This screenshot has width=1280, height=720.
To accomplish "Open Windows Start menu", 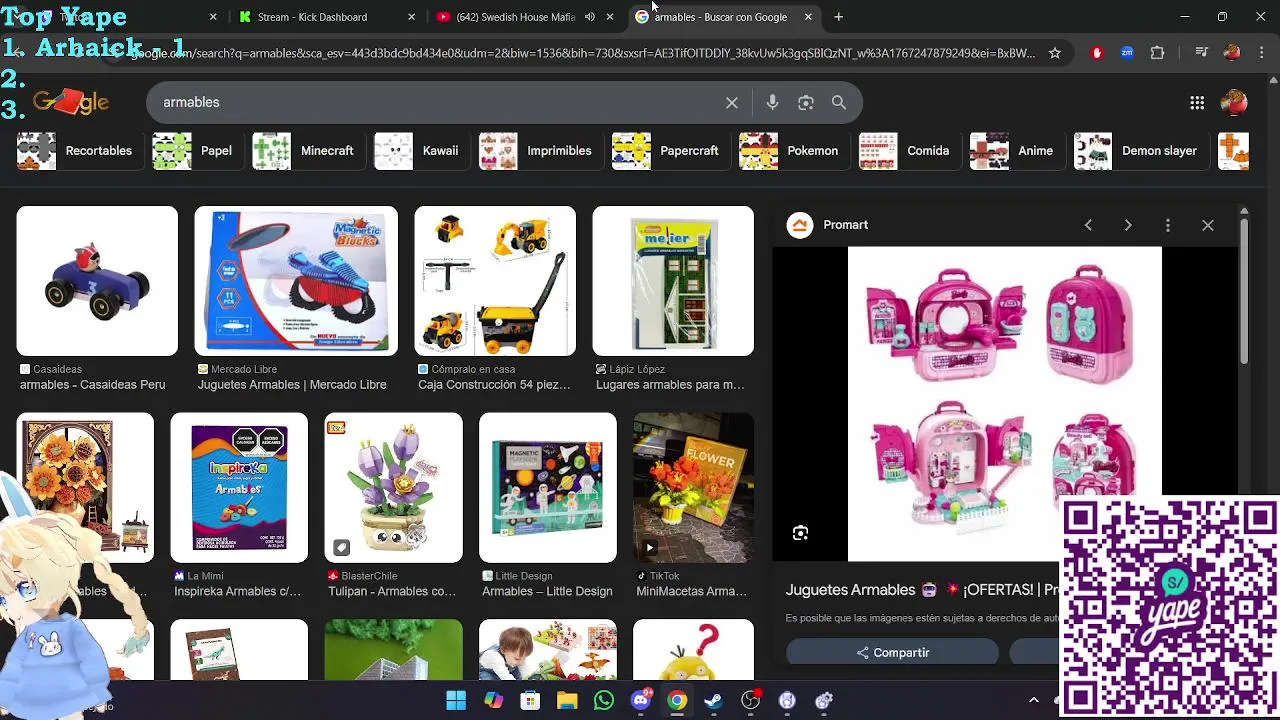I will (x=456, y=700).
